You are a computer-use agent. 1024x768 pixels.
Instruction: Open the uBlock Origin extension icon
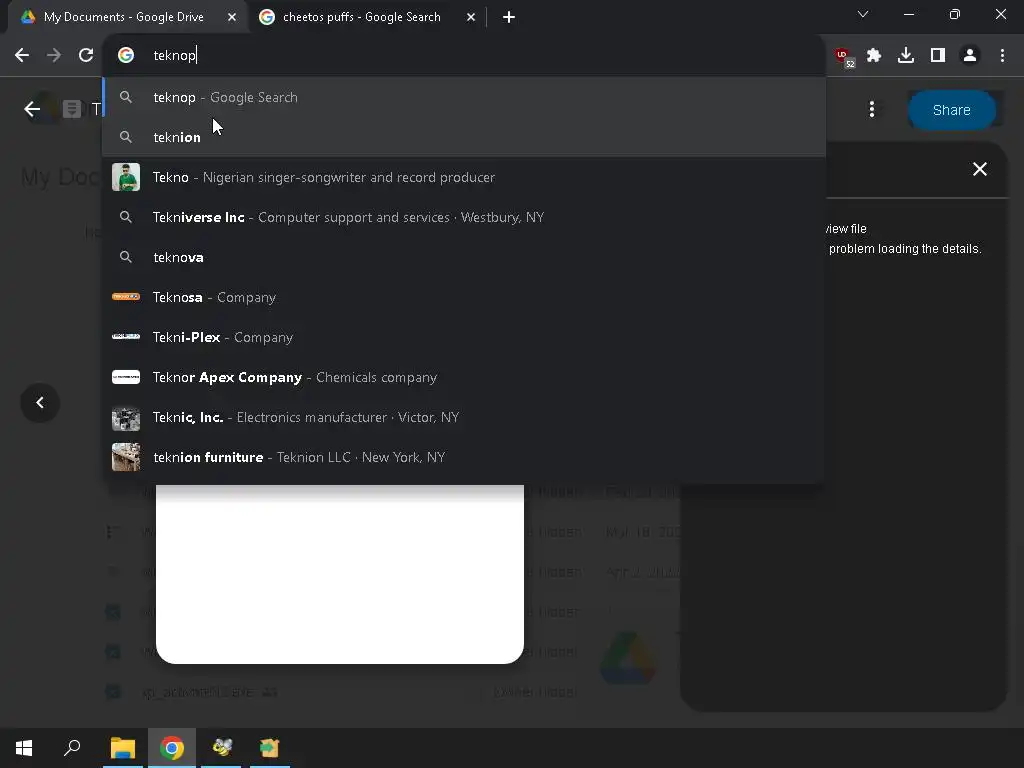(844, 56)
